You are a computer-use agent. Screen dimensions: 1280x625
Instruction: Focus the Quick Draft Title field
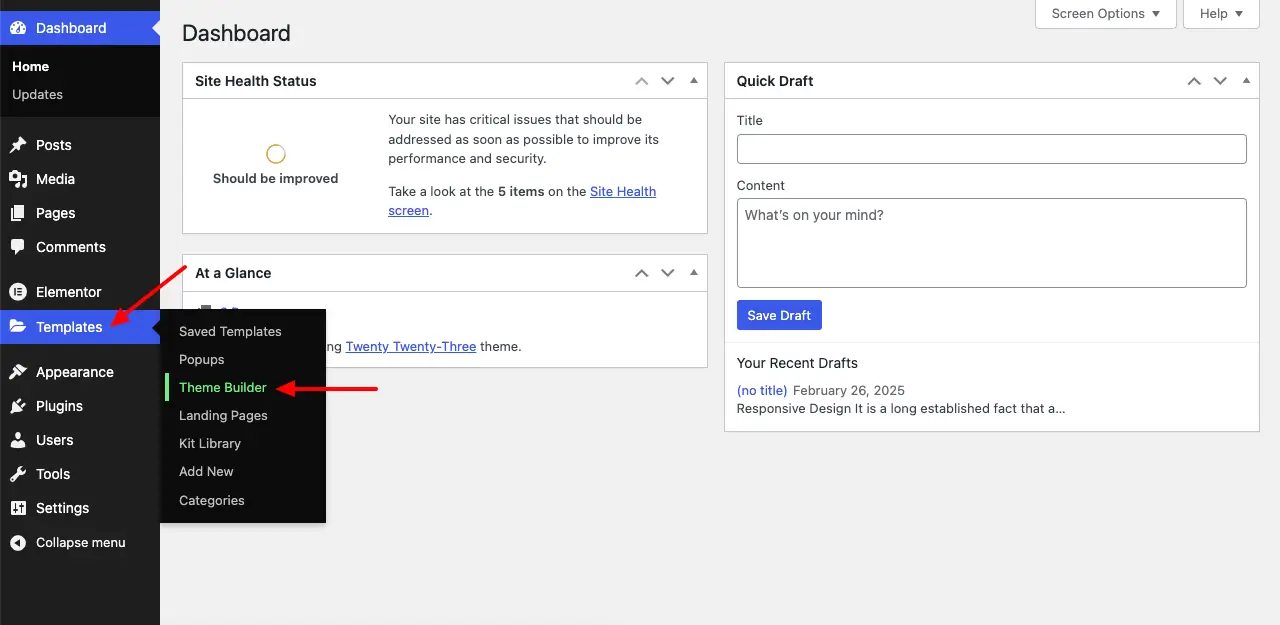[992, 149]
